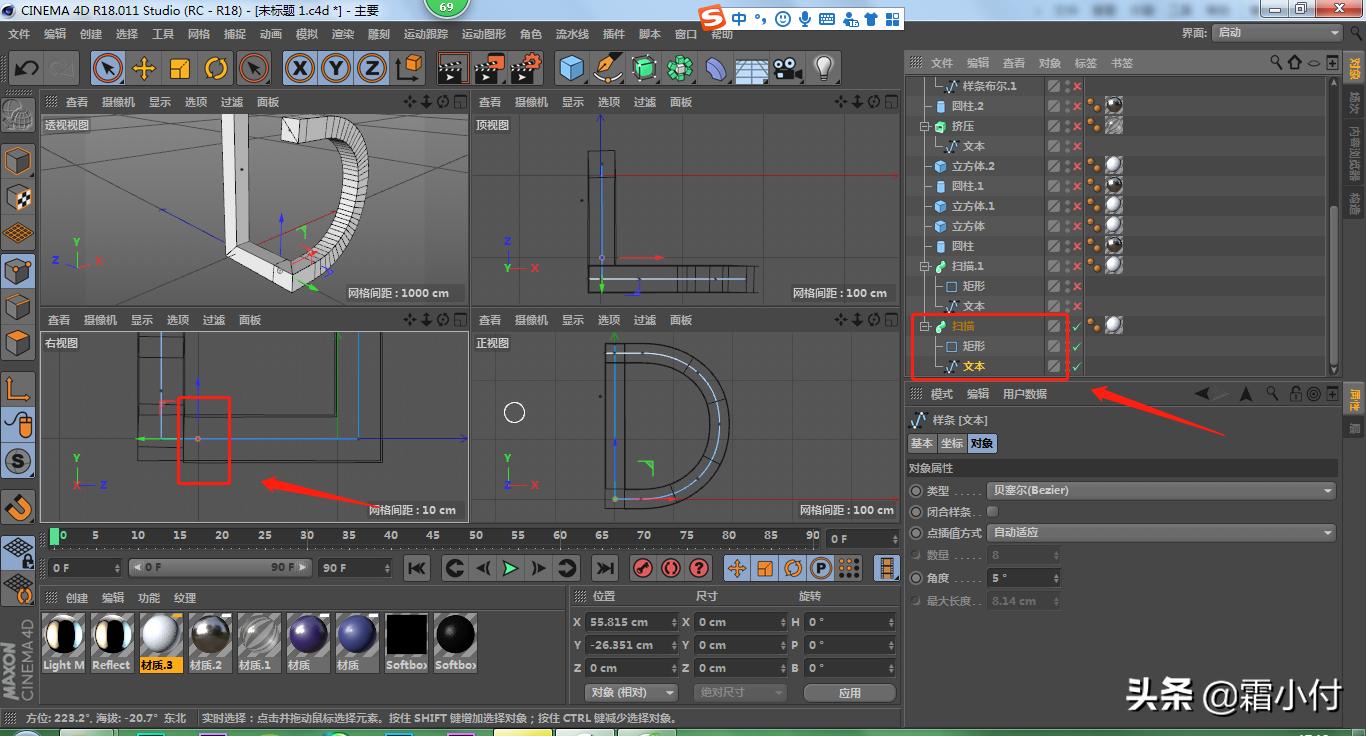Select the Cube primitive tool
This screenshot has height=736, width=1366.
click(x=573, y=67)
